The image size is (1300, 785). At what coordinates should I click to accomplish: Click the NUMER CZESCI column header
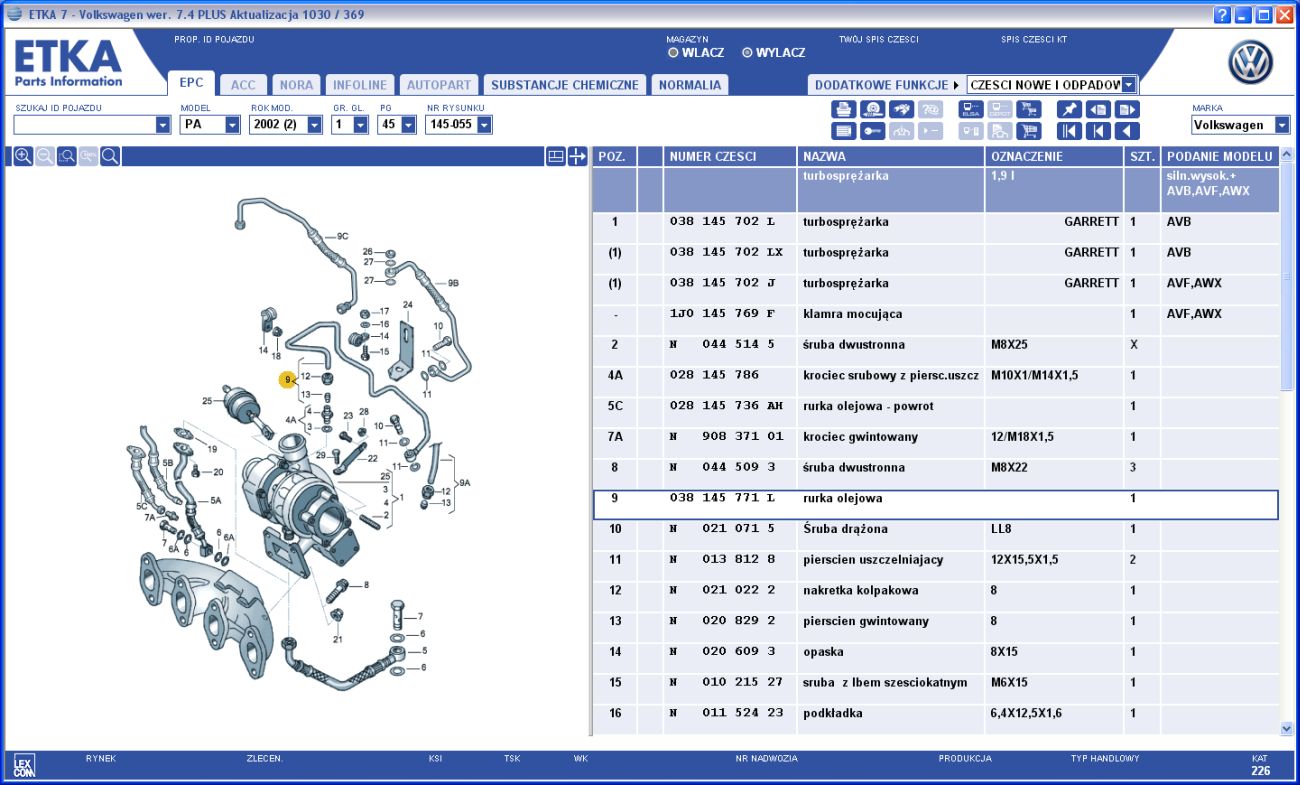(730, 156)
